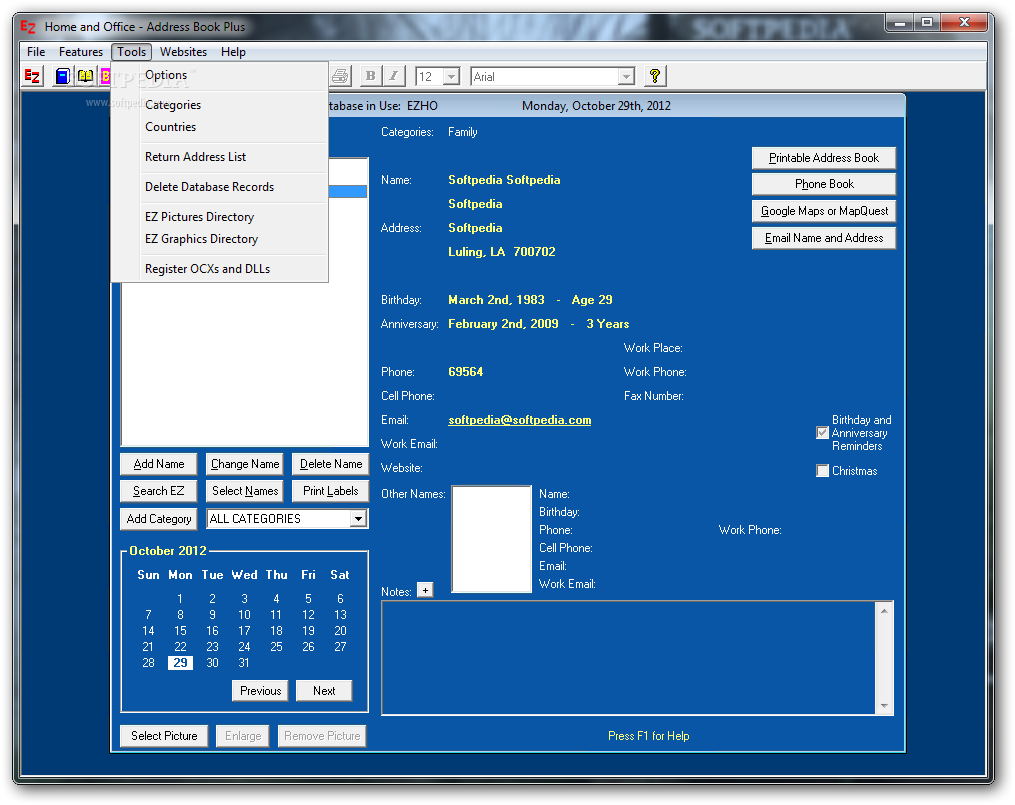Enable the Christmas checkbox
Viewport: 1015px width, 805px height.
(x=822, y=471)
